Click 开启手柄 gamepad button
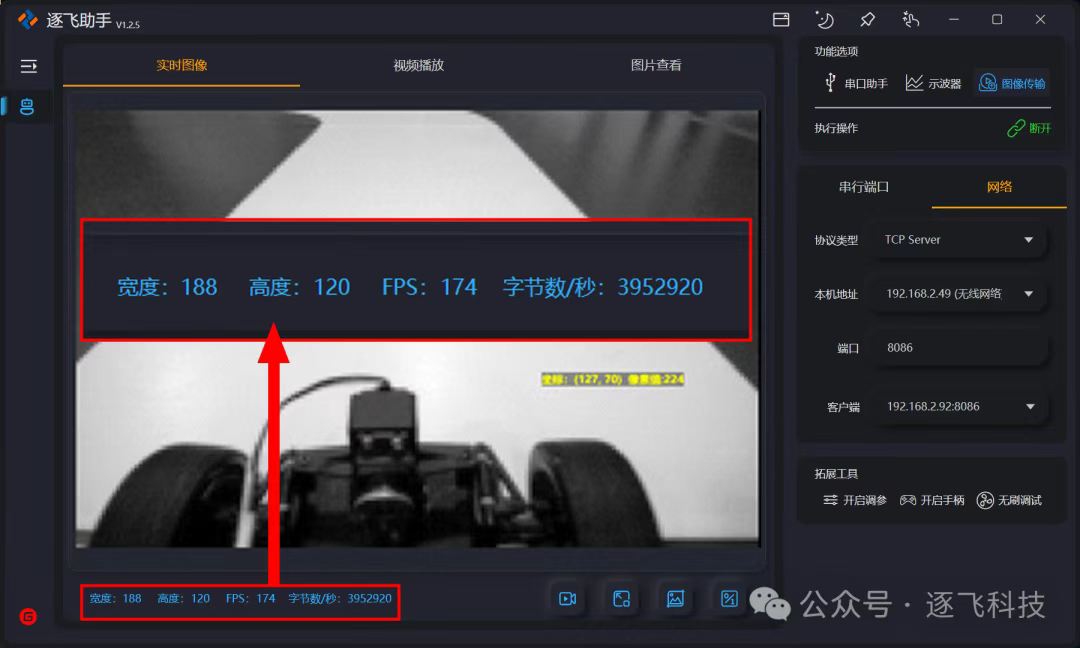Image resolution: width=1080 pixels, height=648 pixels. [x=932, y=500]
